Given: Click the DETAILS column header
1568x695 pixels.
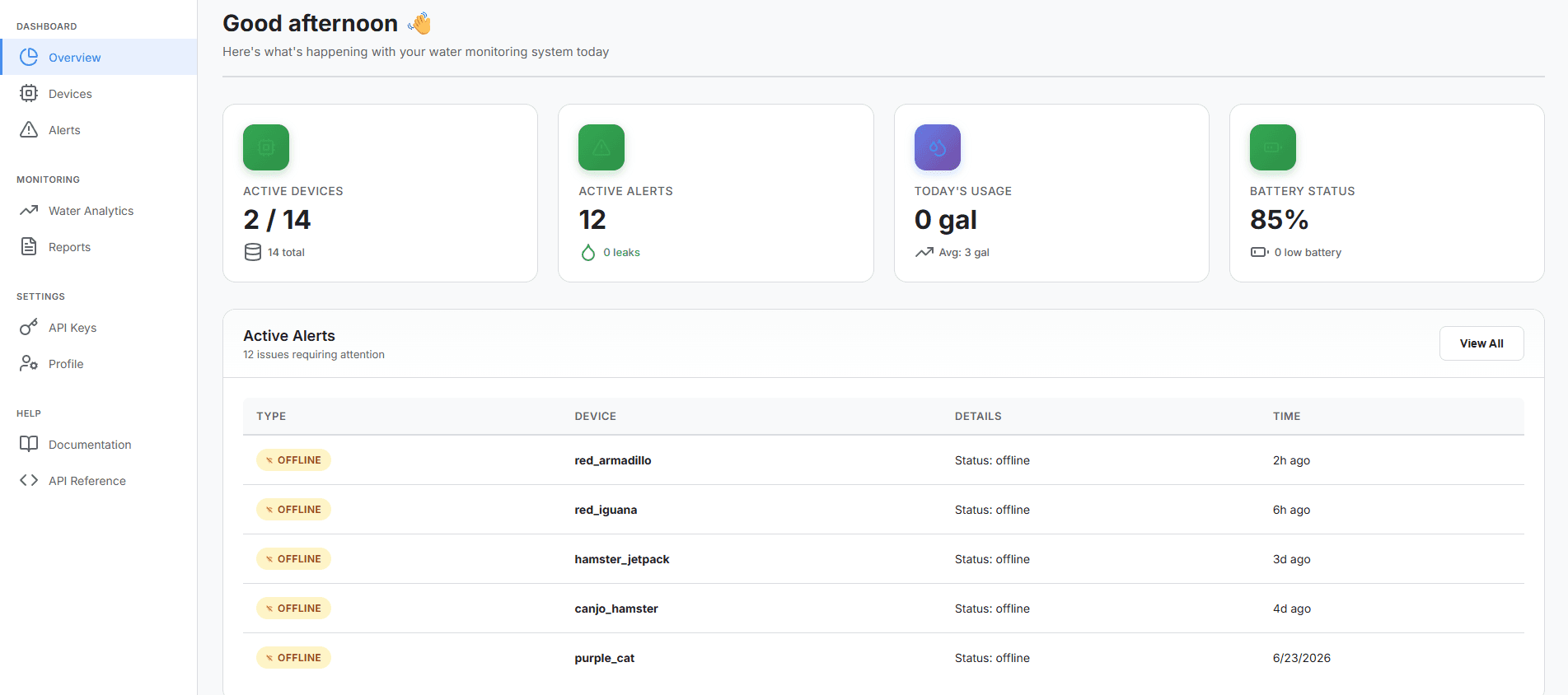Looking at the screenshot, I should click(x=978, y=416).
